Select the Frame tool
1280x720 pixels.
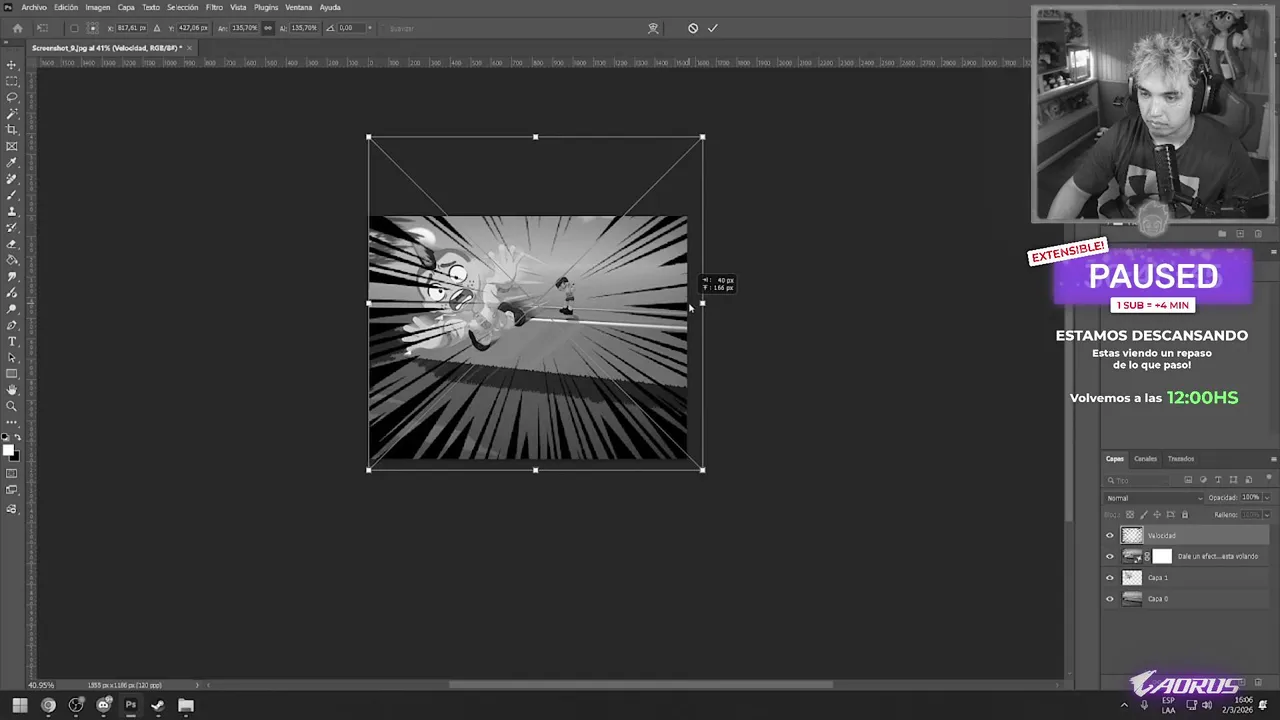pyautogui.click(x=12, y=146)
